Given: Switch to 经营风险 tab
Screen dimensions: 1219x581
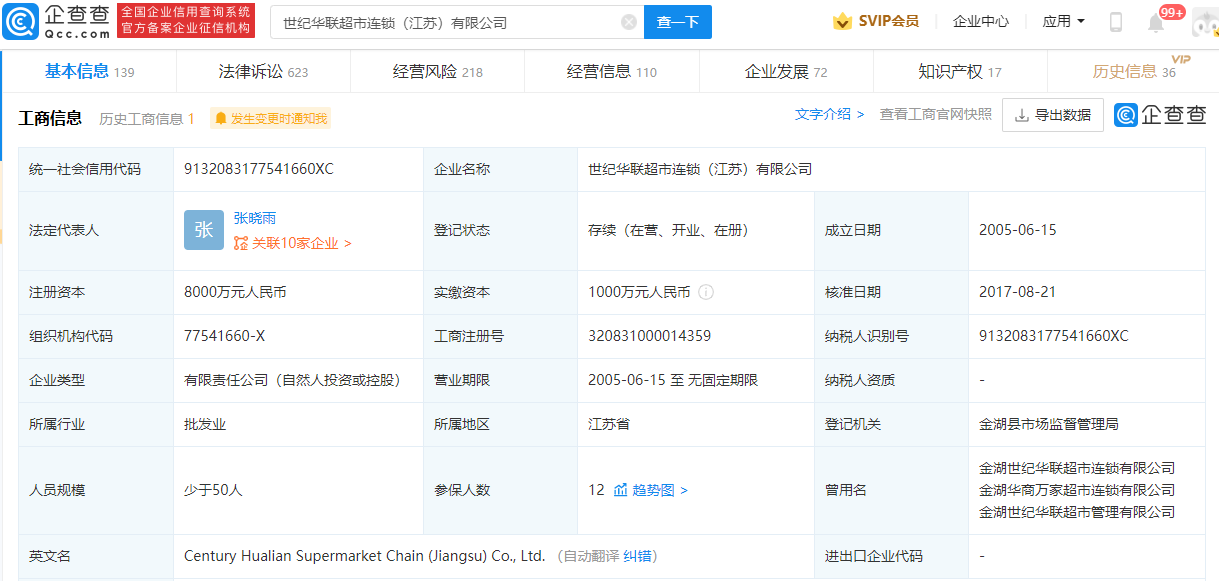Looking at the screenshot, I should coord(438,71).
